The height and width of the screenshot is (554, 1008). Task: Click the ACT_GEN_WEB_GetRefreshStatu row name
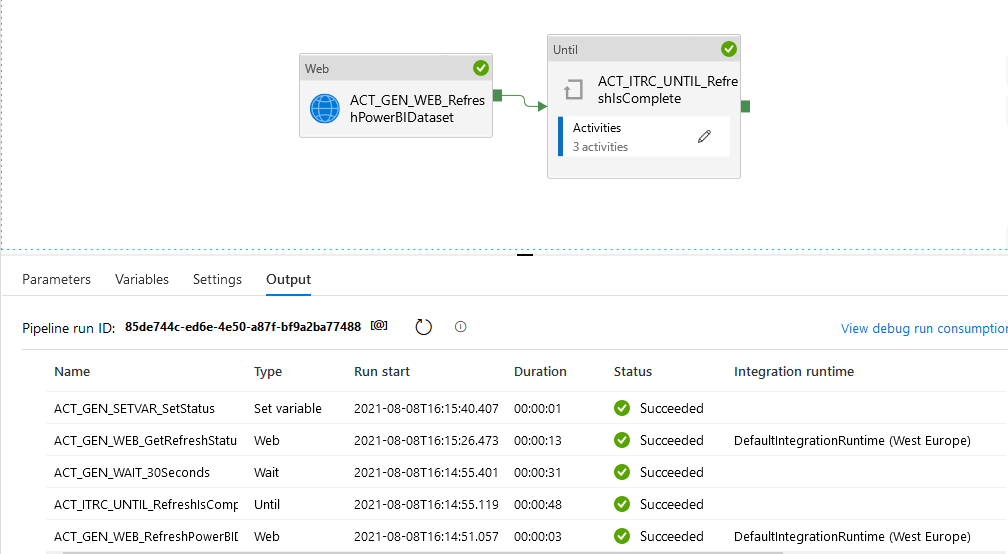pos(145,441)
